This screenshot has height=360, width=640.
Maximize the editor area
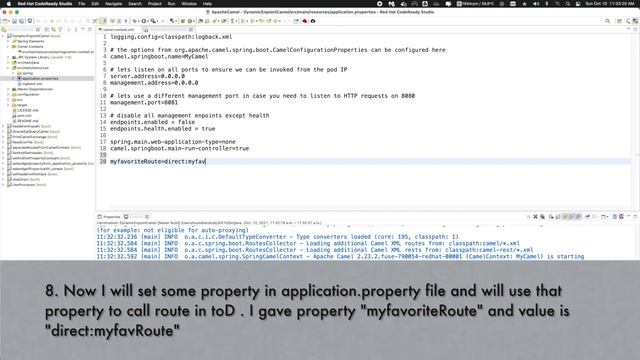(x=635, y=29)
